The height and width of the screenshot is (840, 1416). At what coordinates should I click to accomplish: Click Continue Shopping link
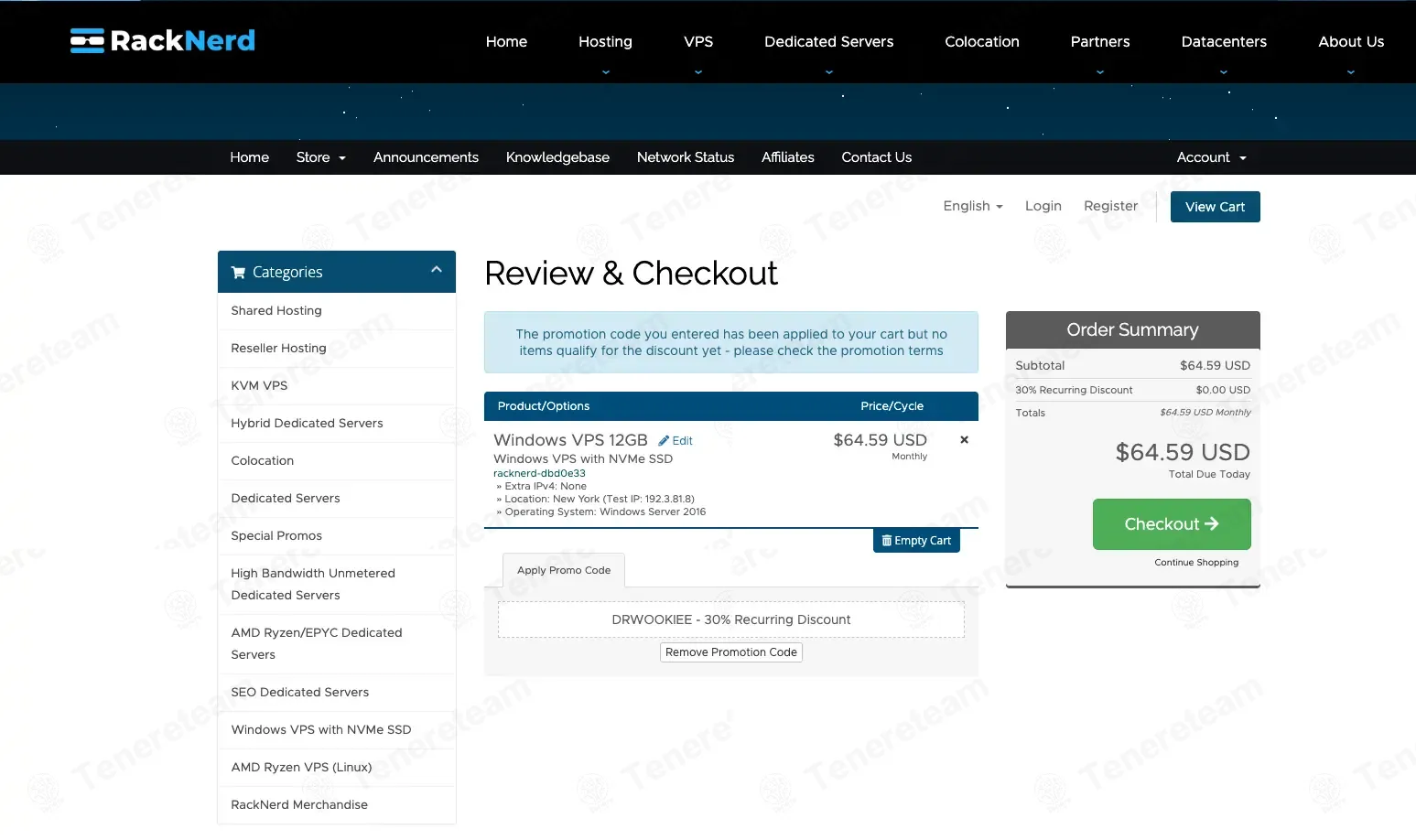pos(1196,563)
